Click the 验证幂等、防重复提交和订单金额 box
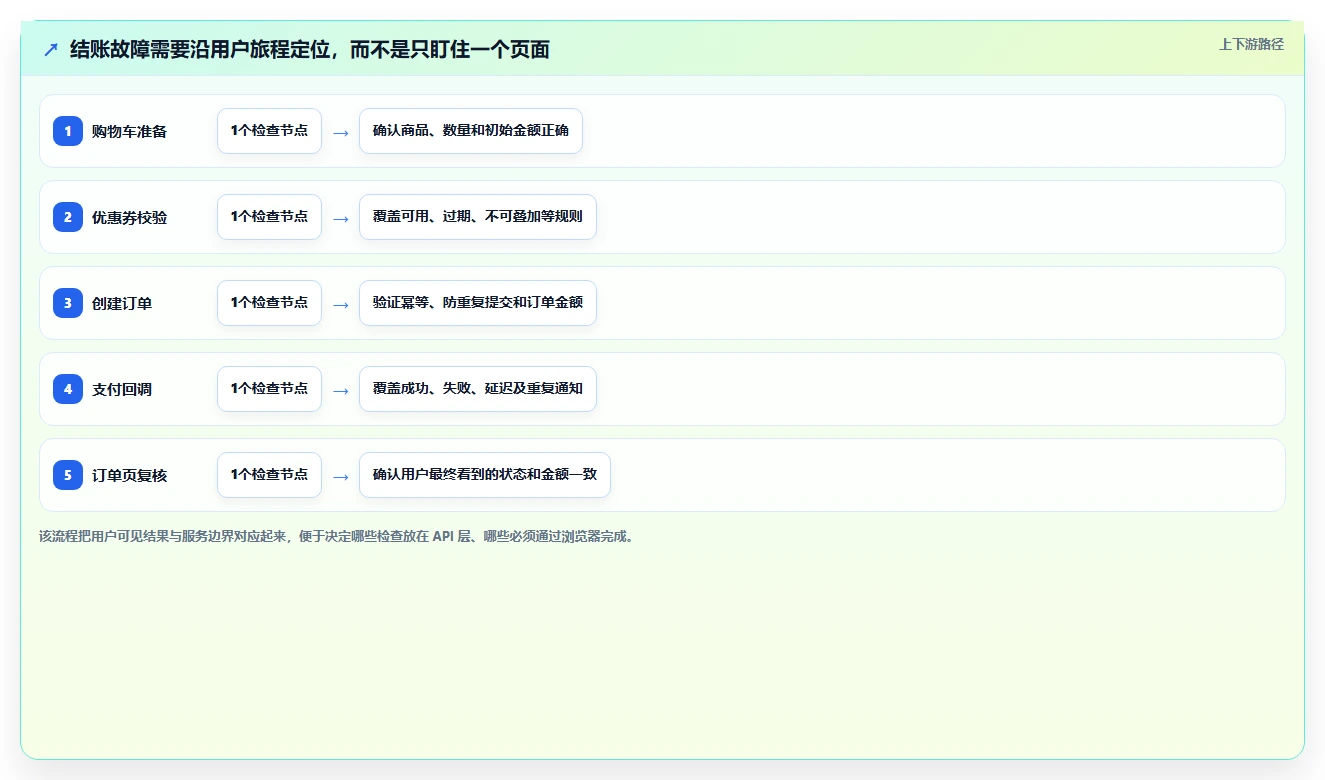 (478, 303)
